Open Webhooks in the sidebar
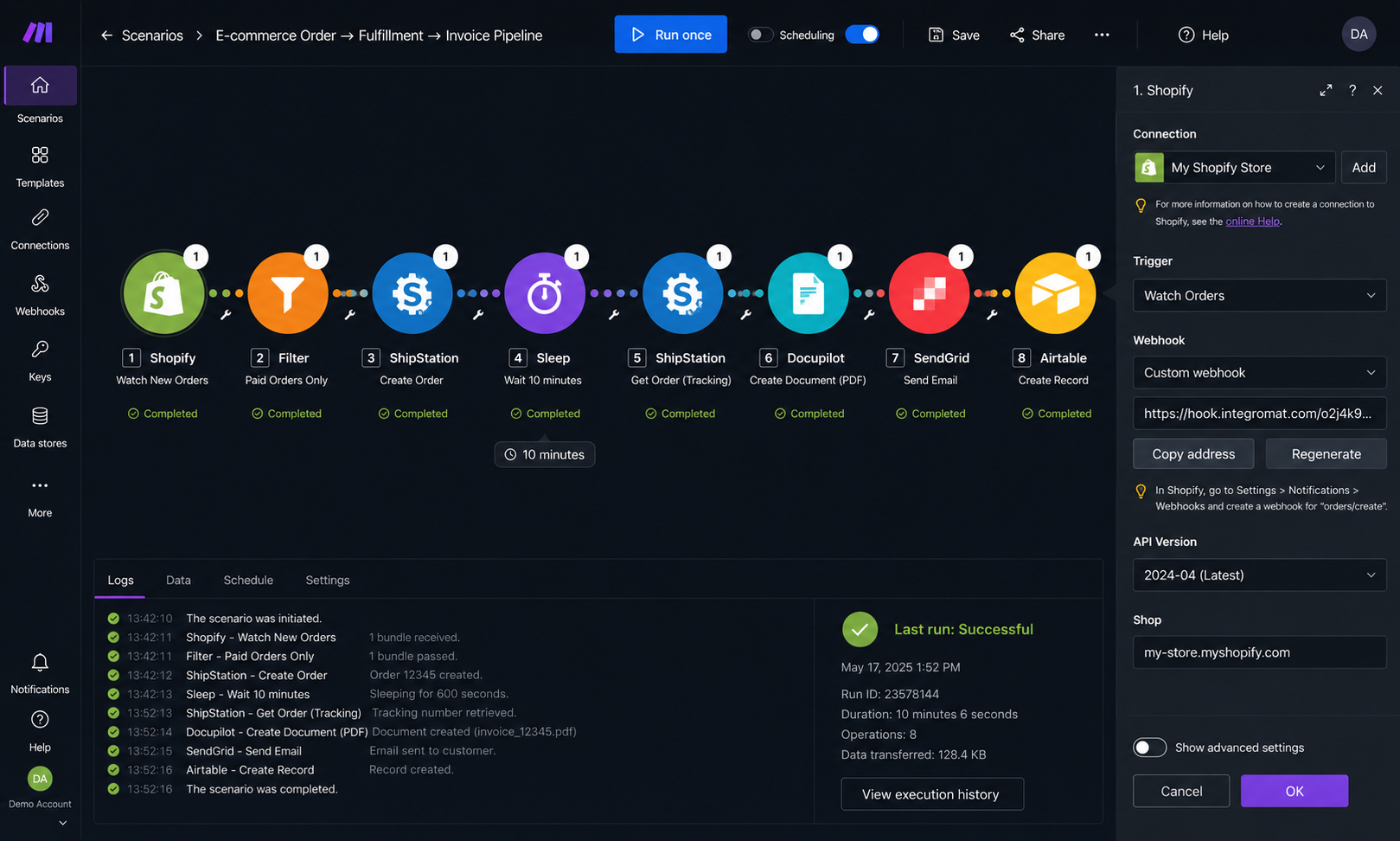This screenshot has width=1400, height=841. pyautogui.click(x=40, y=294)
